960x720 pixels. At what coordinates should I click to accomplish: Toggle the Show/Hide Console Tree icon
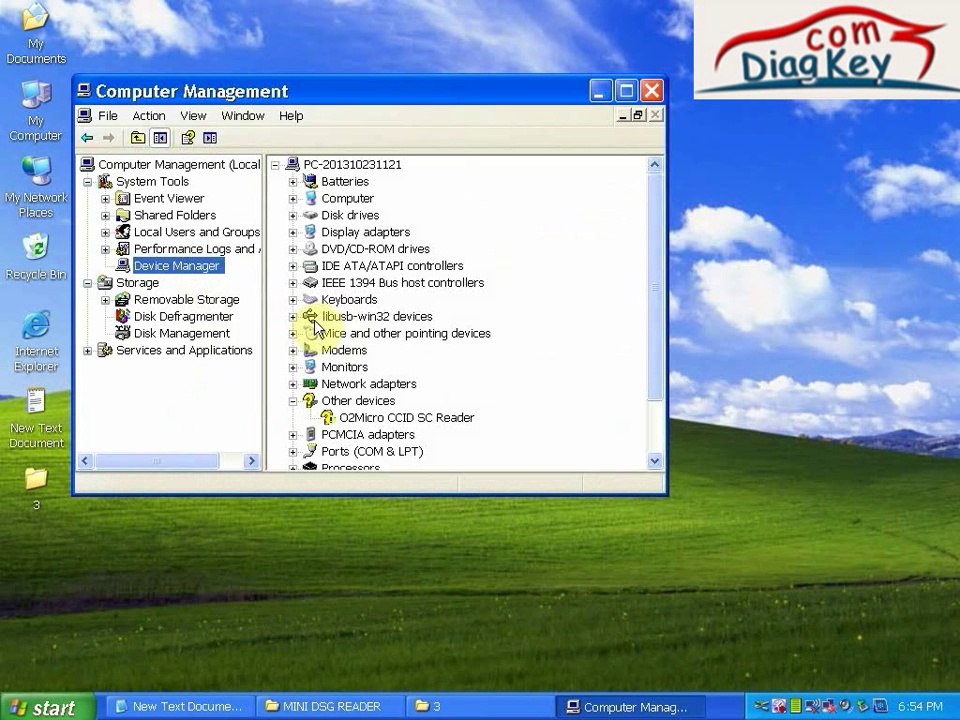160,138
